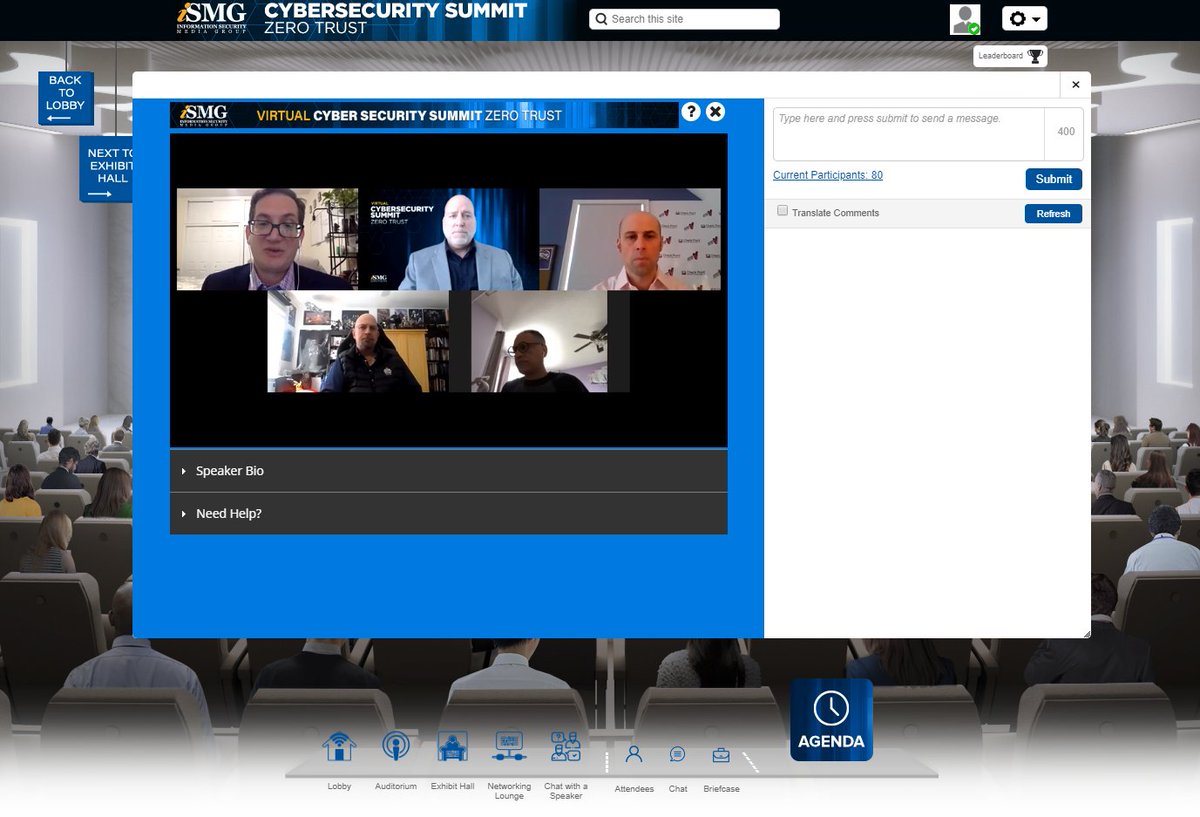Click the Search this site field
The height and width of the screenshot is (817, 1200).
click(x=684, y=19)
